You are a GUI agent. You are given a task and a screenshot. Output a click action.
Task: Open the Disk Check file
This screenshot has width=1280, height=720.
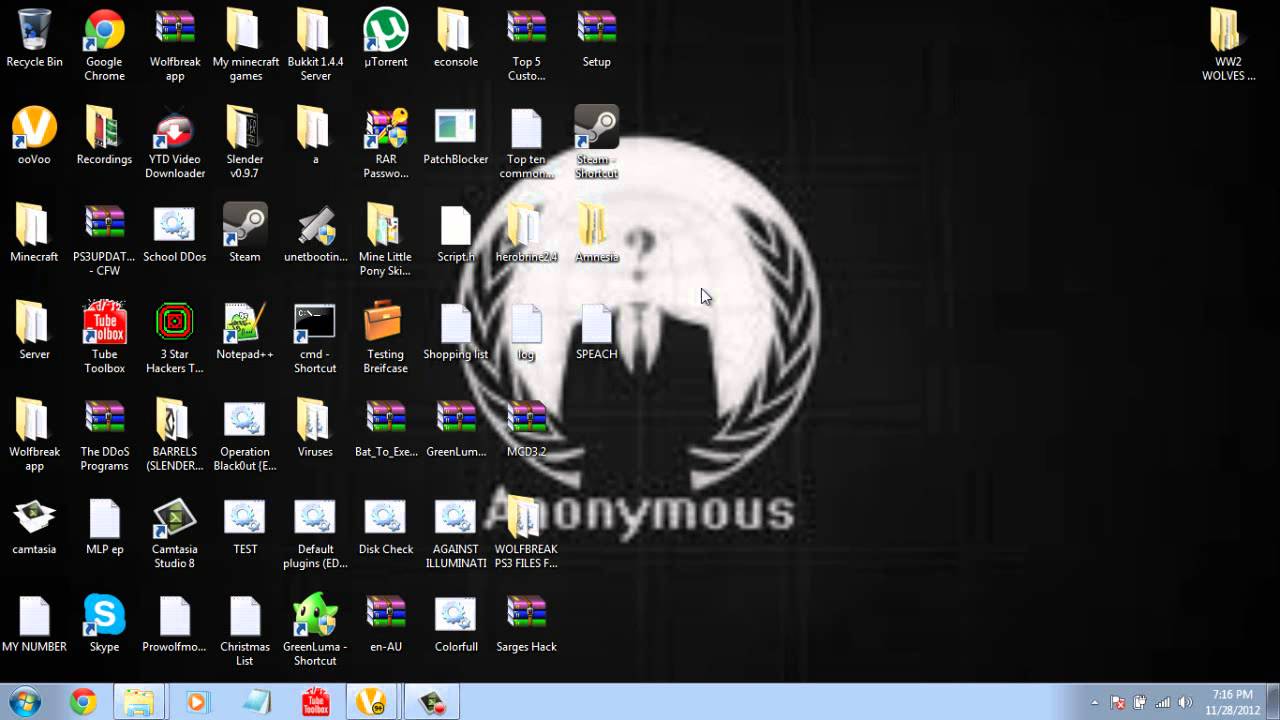[385, 526]
